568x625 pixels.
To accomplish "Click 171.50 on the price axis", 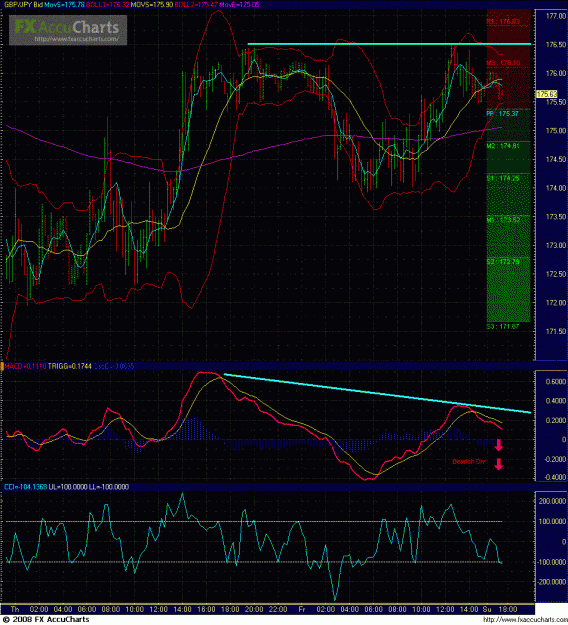I will click(x=556, y=332).
